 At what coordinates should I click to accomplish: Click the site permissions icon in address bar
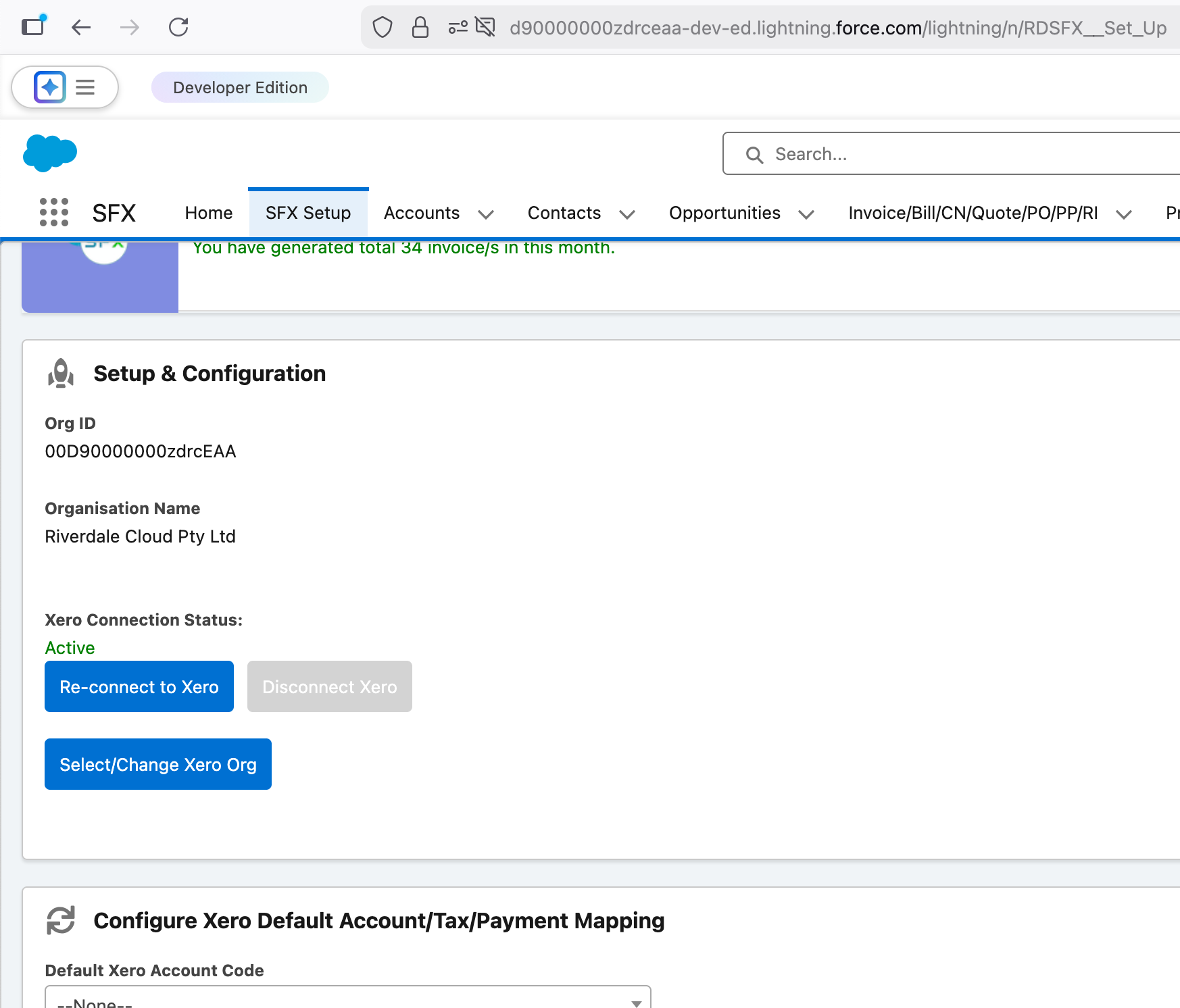(x=458, y=28)
